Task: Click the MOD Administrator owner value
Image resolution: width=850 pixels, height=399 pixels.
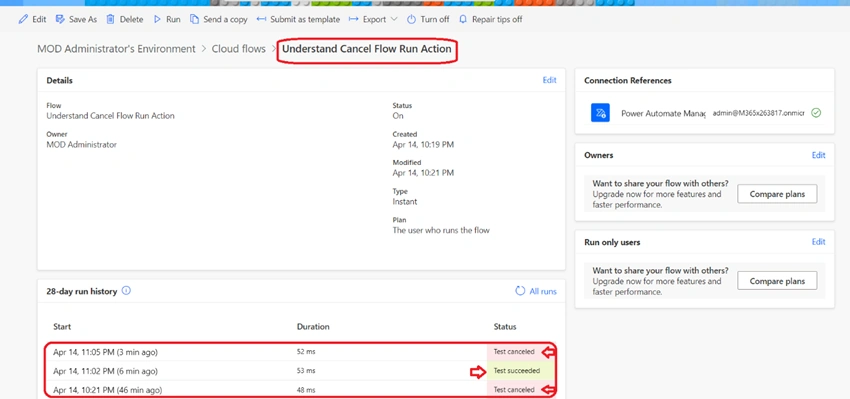Action: point(81,144)
